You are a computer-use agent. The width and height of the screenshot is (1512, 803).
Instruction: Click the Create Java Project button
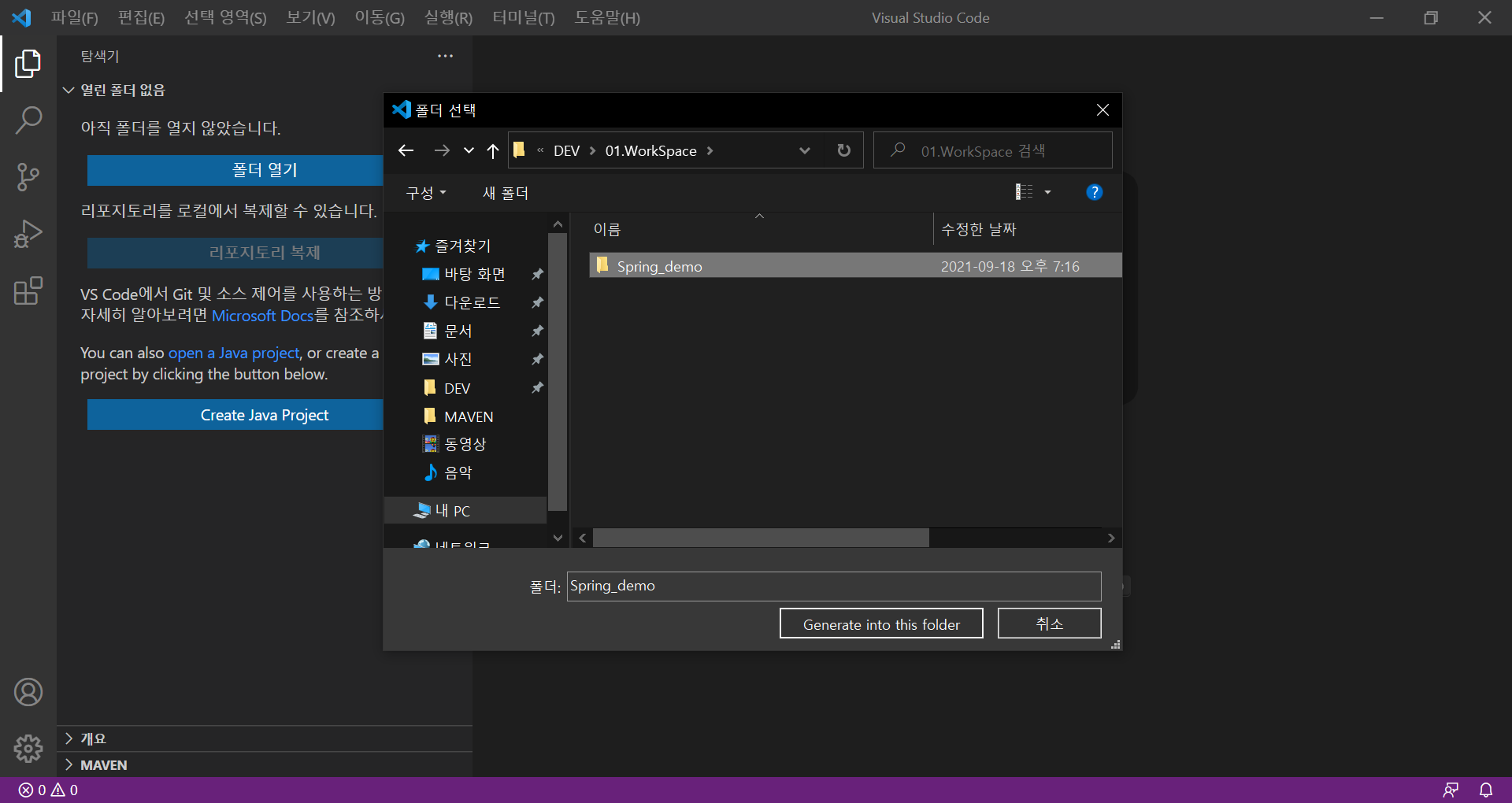point(235,415)
